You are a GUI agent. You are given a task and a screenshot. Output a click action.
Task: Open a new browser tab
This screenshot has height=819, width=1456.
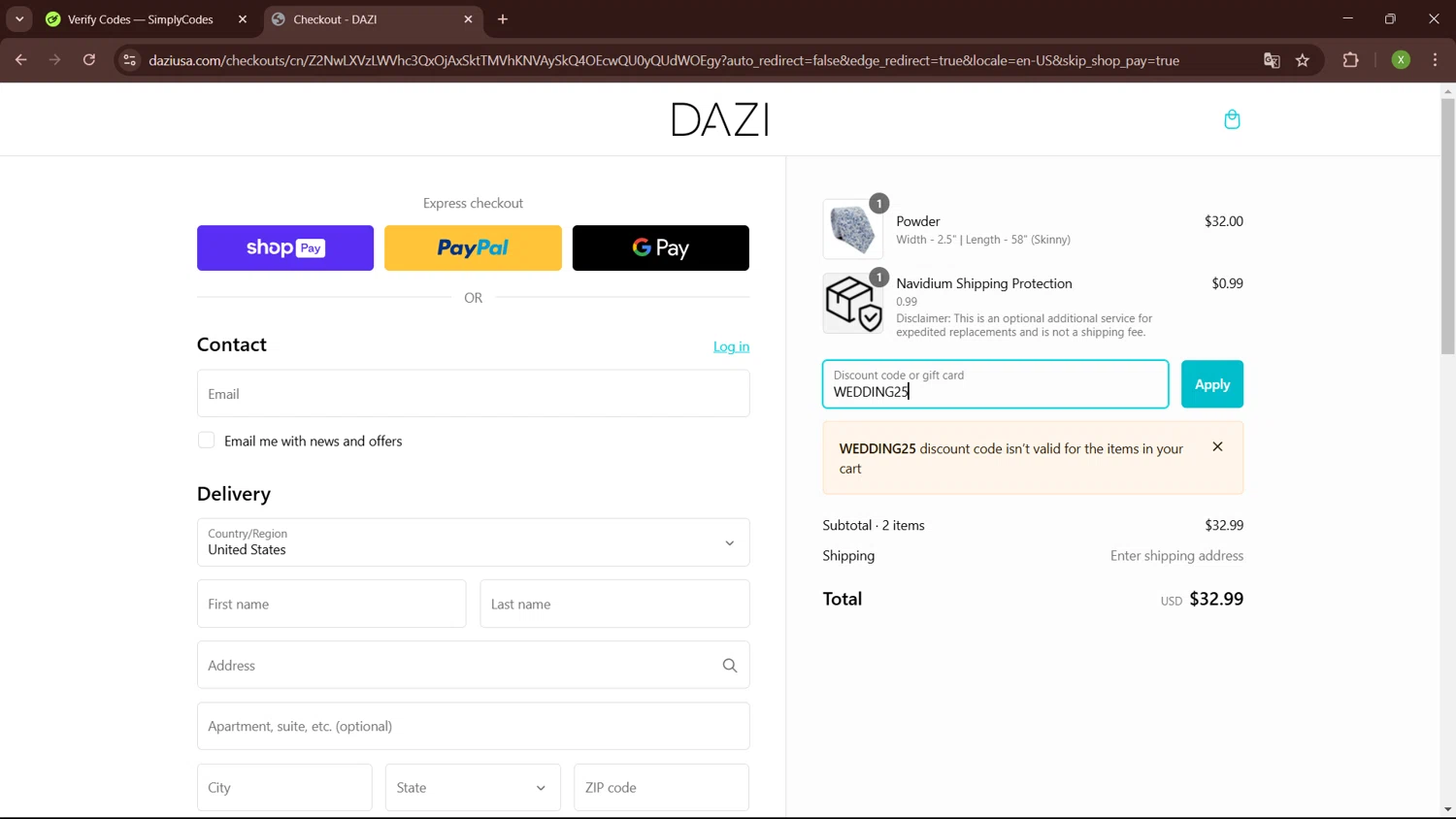(x=503, y=19)
